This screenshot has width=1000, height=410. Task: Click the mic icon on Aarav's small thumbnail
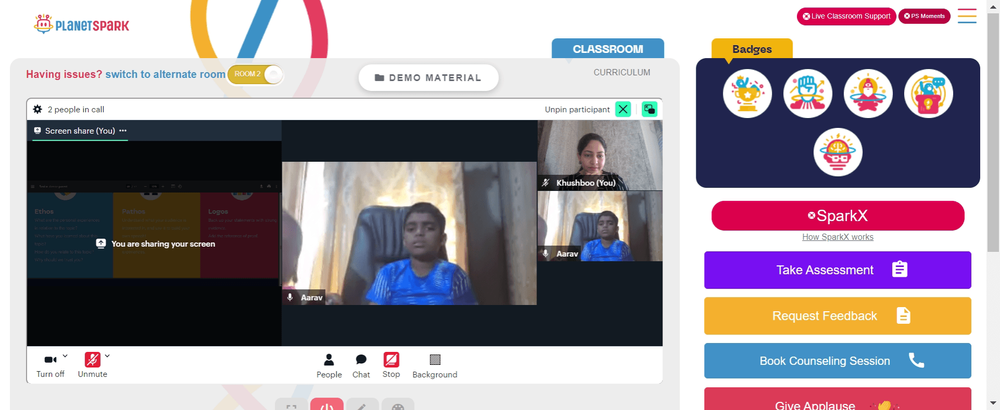546,254
